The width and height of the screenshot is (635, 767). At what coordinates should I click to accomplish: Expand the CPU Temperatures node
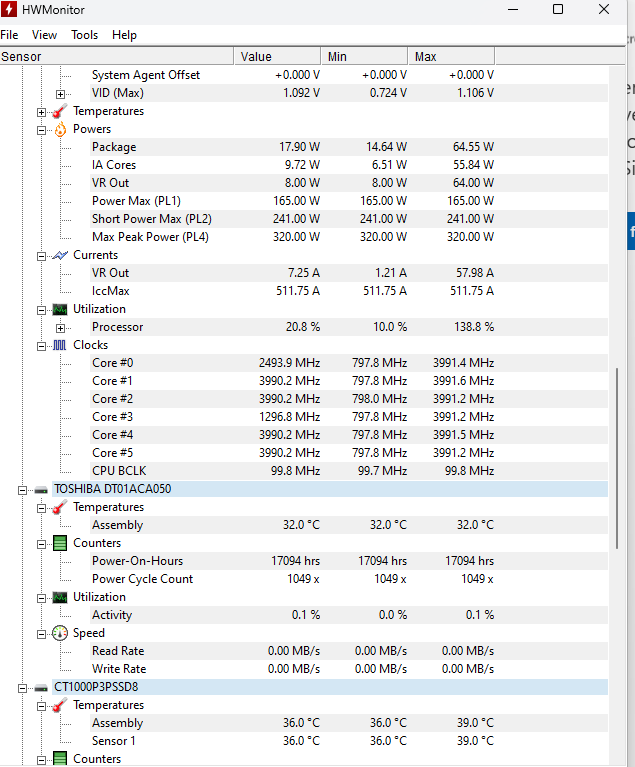click(x=42, y=113)
